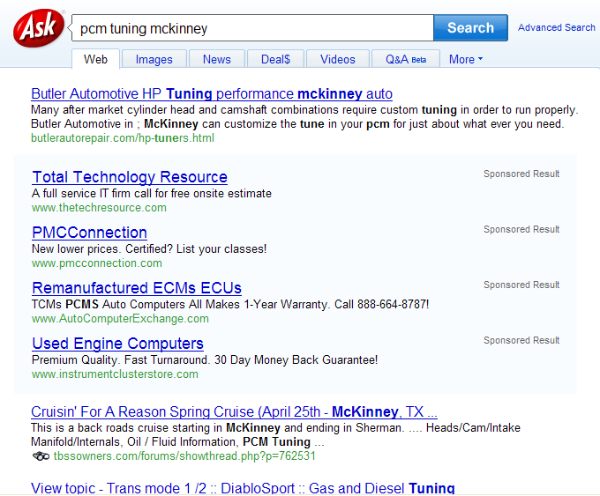Switch to the Images tab
This screenshot has height=496, width=600.
coord(154,59)
